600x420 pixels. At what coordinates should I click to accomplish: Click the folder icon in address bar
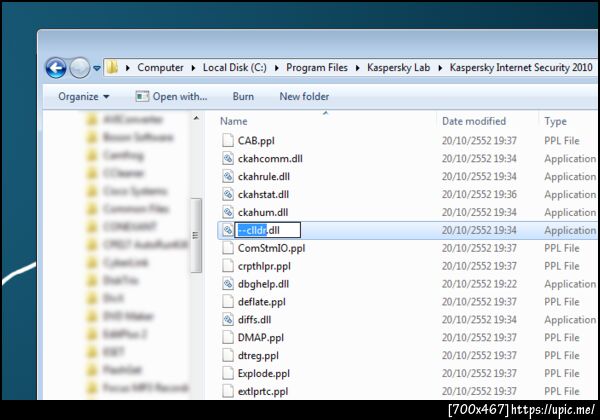[x=112, y=68]
